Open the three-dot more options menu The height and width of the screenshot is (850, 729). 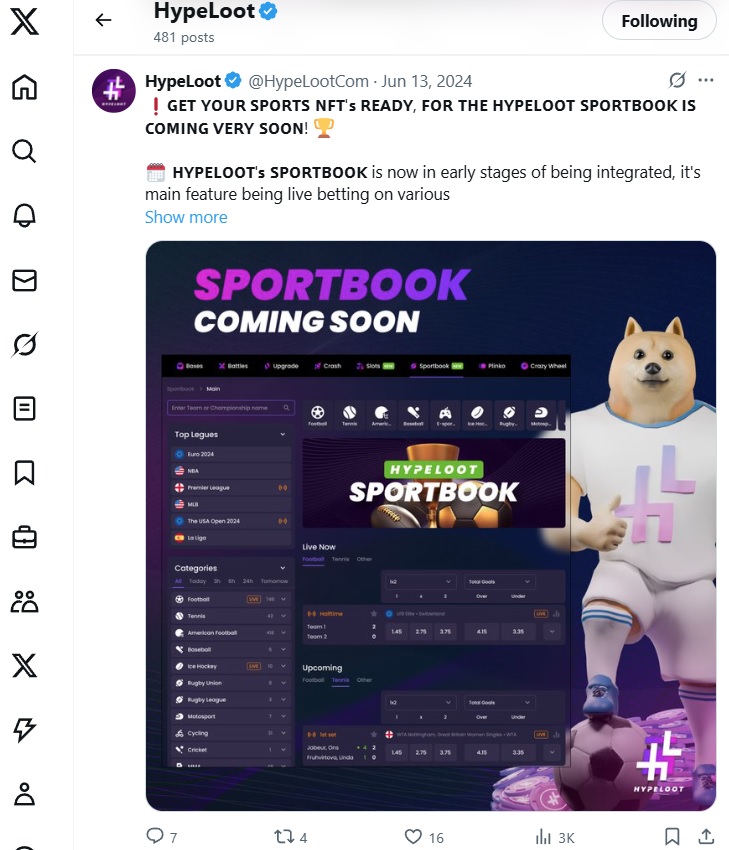point(706,80)
